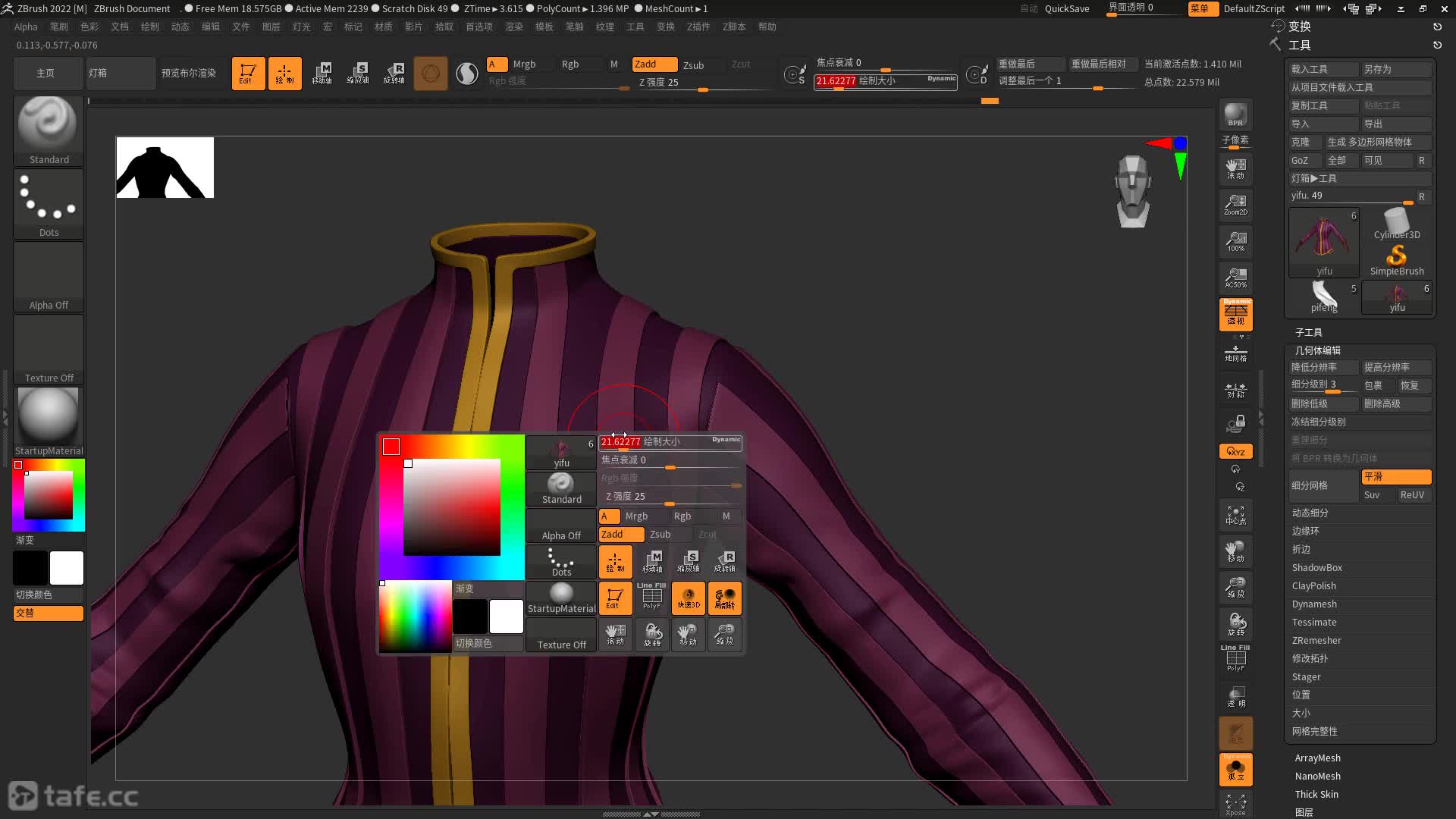Expand the 子工具 subtool section
Screen dimensions: 1456x819
pyautogui.click(x=1309, y=332)
